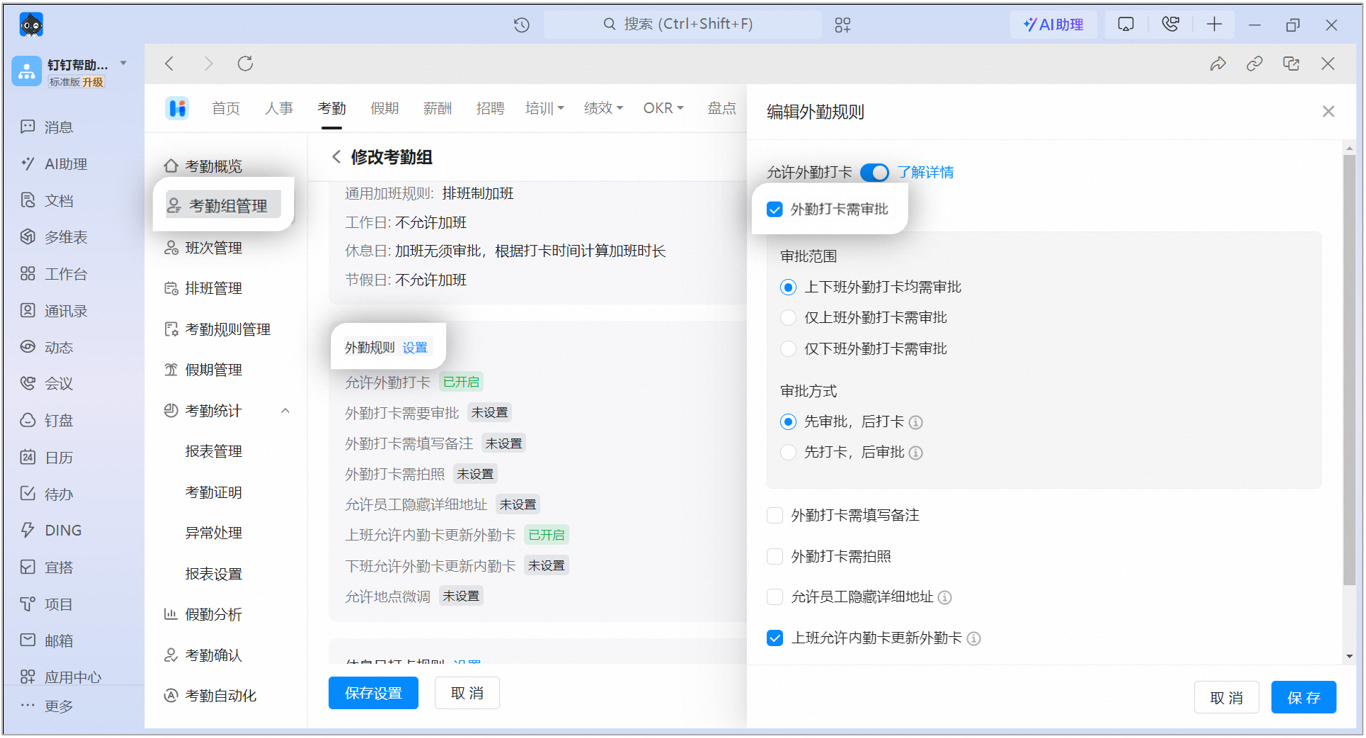
Task: Open DING in the sidebar
Action: (x=28, y=530)
